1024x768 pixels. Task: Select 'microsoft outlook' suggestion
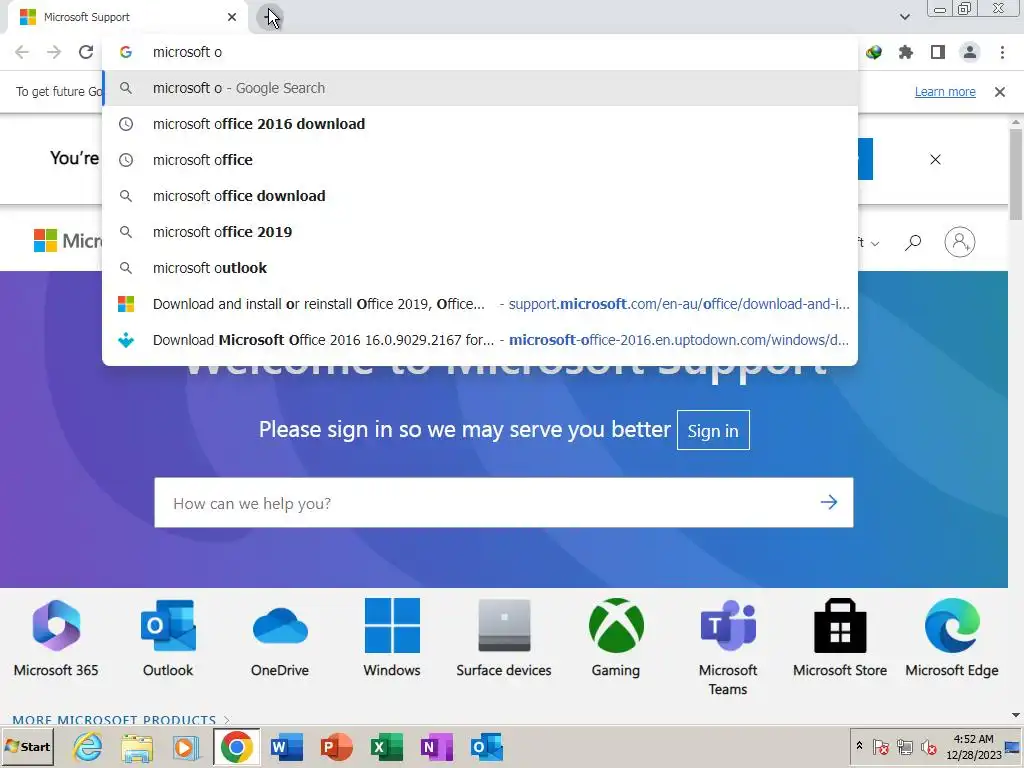(x=480, y=268)
